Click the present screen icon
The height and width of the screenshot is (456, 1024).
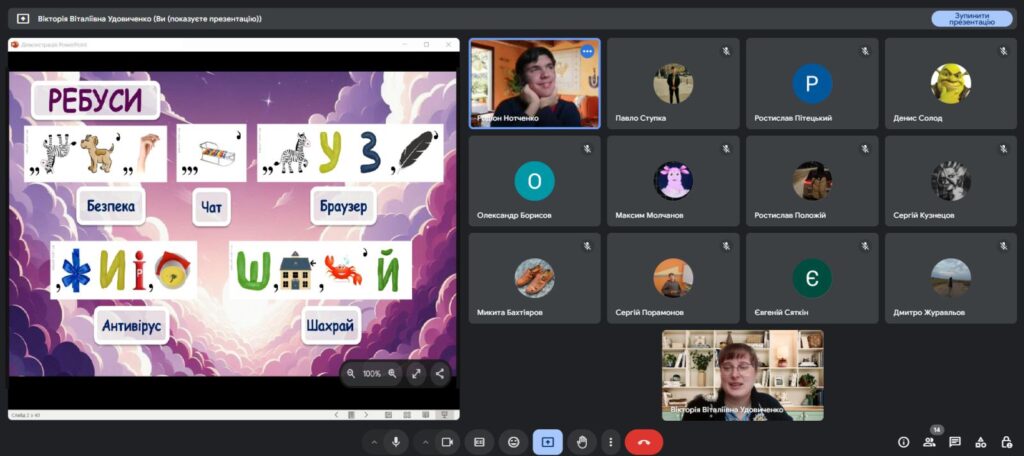(x=547, y=442)
